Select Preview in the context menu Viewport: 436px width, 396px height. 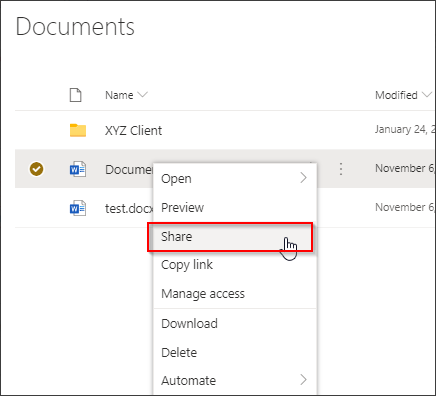[x=182, y=208]
